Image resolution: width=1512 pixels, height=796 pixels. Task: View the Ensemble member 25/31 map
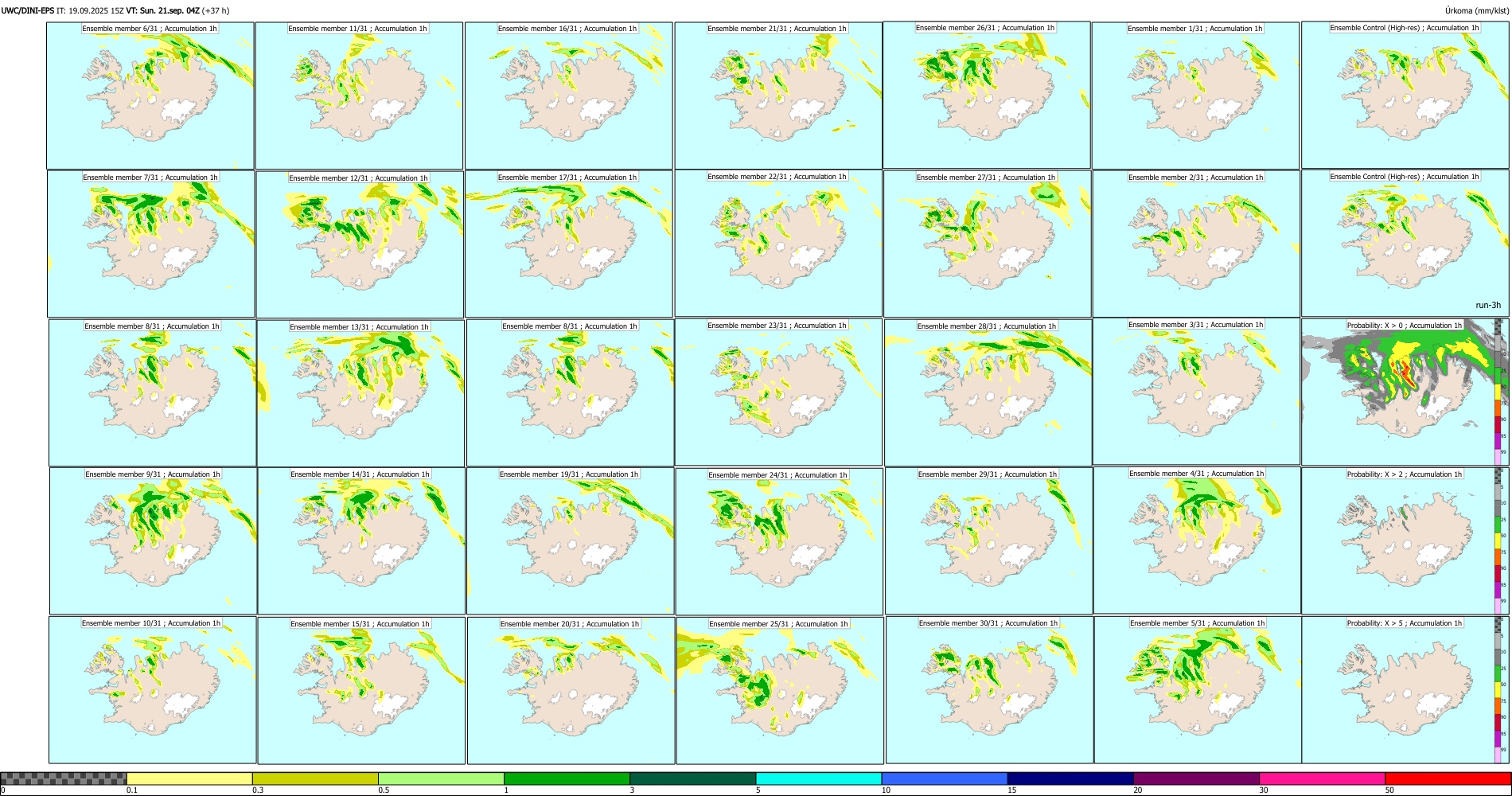click(x=780, y=690)
